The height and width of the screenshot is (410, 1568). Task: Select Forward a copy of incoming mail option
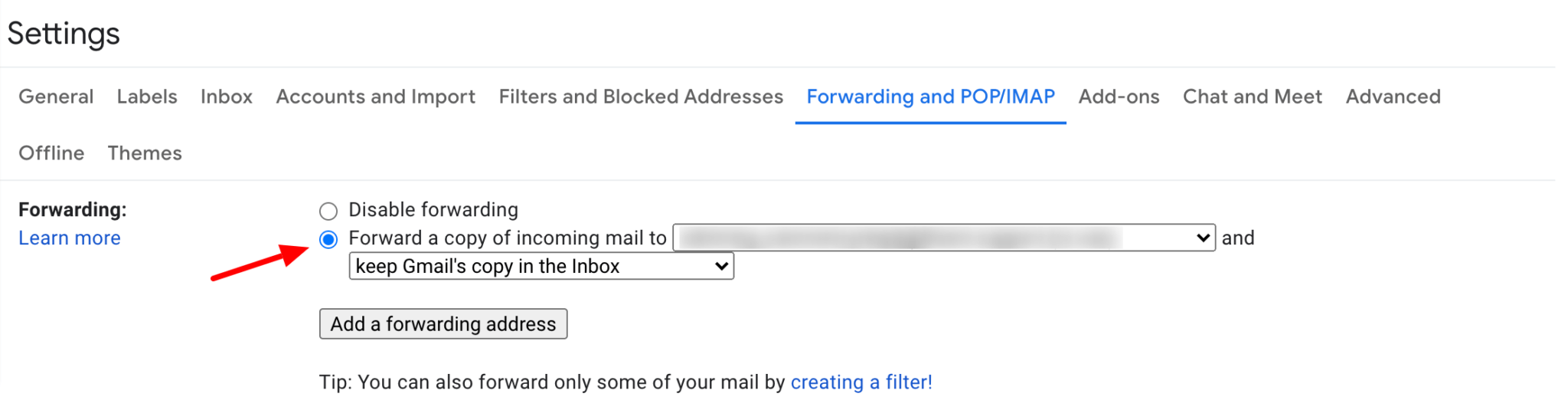[328, 239]
